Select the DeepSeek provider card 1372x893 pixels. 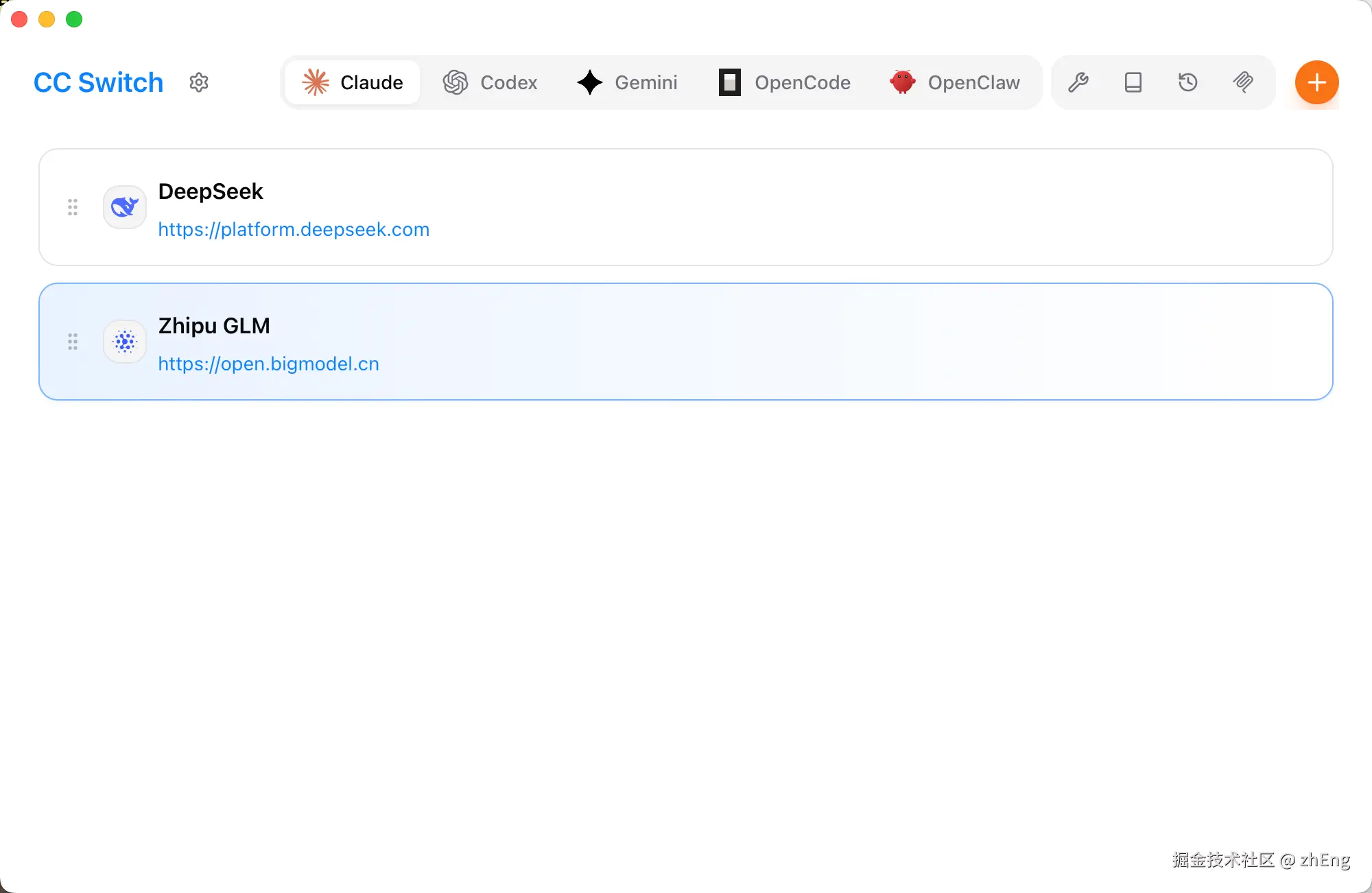point(755,206)
